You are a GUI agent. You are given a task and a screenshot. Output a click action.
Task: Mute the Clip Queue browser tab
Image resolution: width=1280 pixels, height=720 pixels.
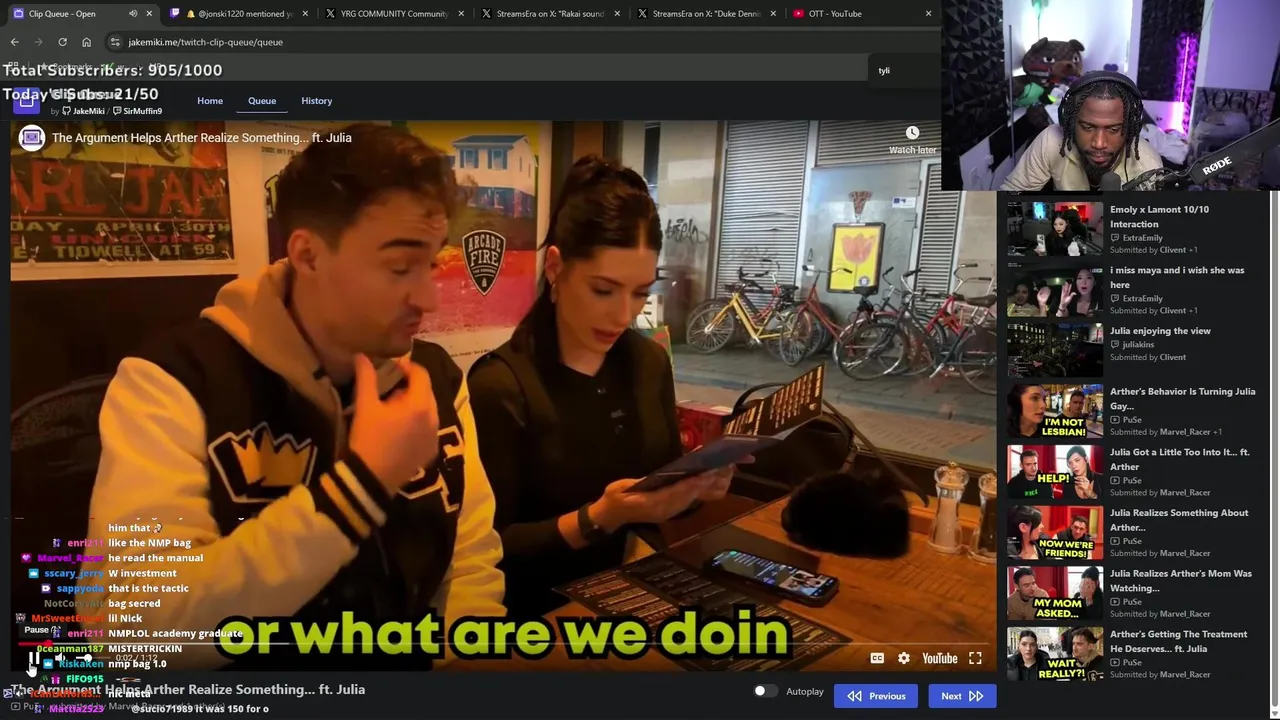coord(133,13)
